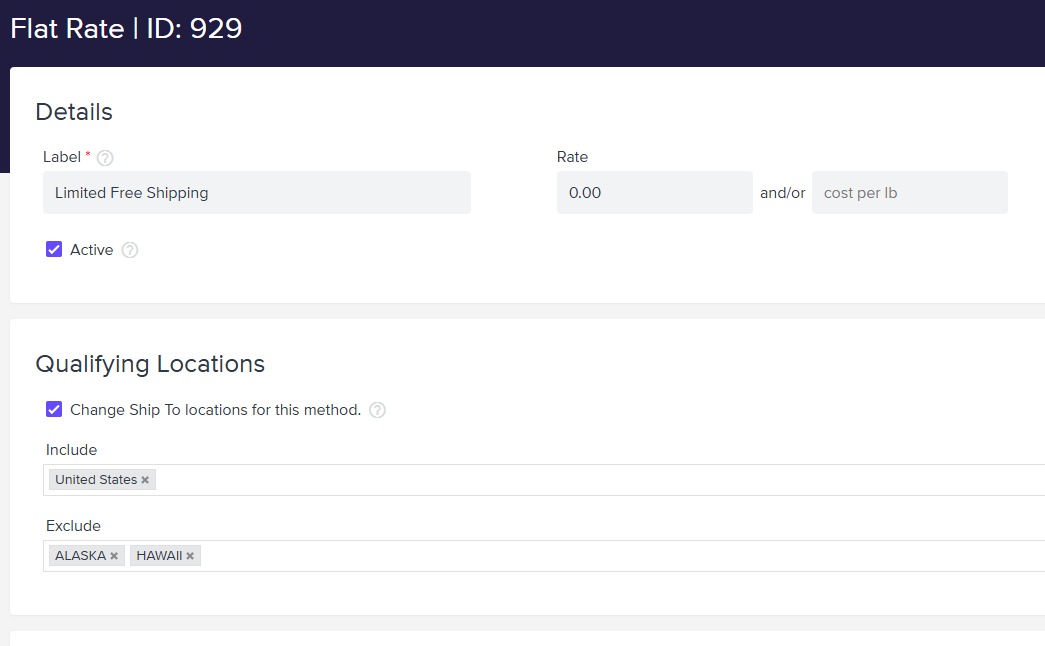Uncheck the Active checkbox
Viewport: 1045px width, 646px height.
tap(54, 249)
